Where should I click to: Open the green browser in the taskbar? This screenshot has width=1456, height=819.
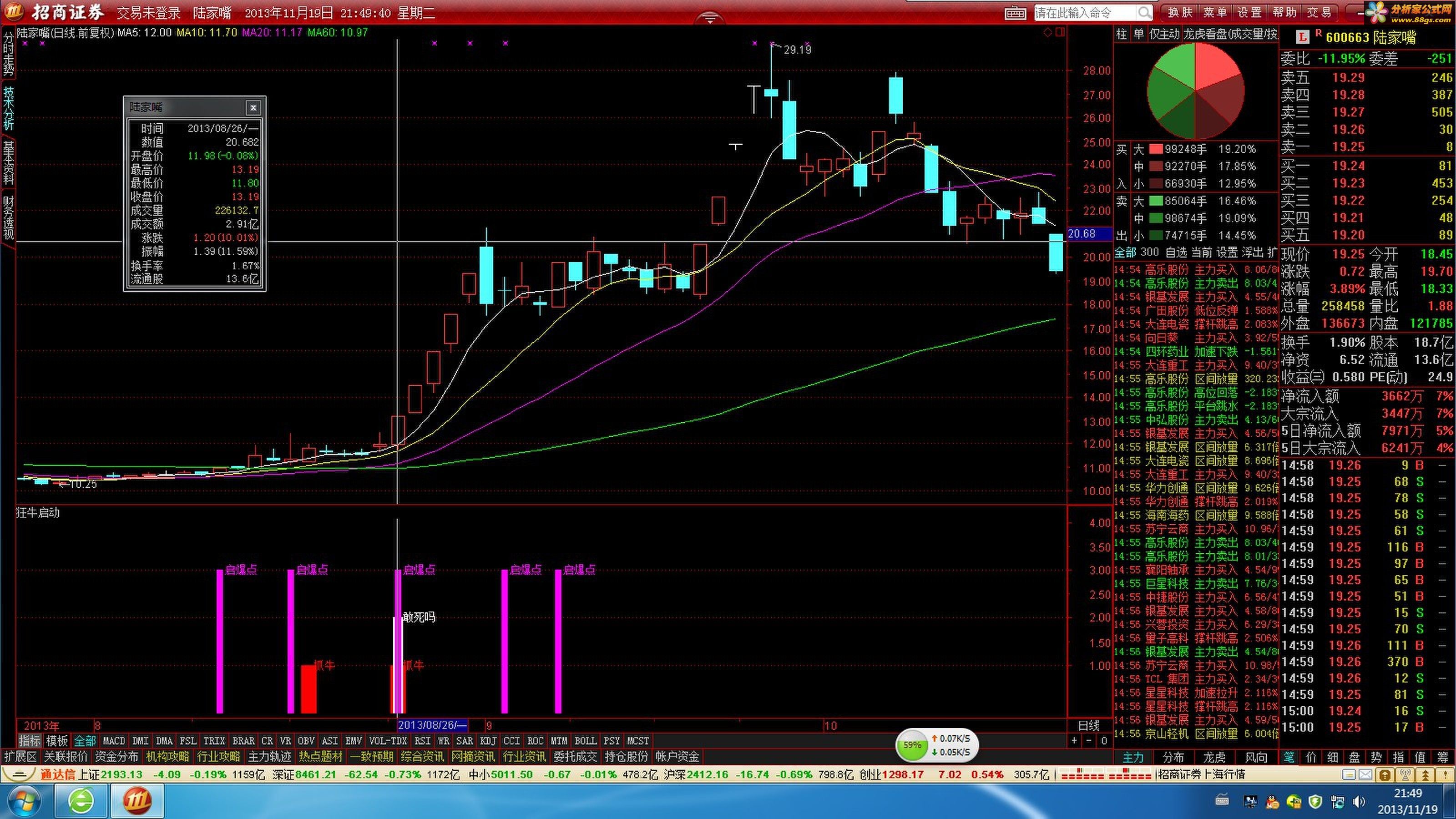[81, 801]
